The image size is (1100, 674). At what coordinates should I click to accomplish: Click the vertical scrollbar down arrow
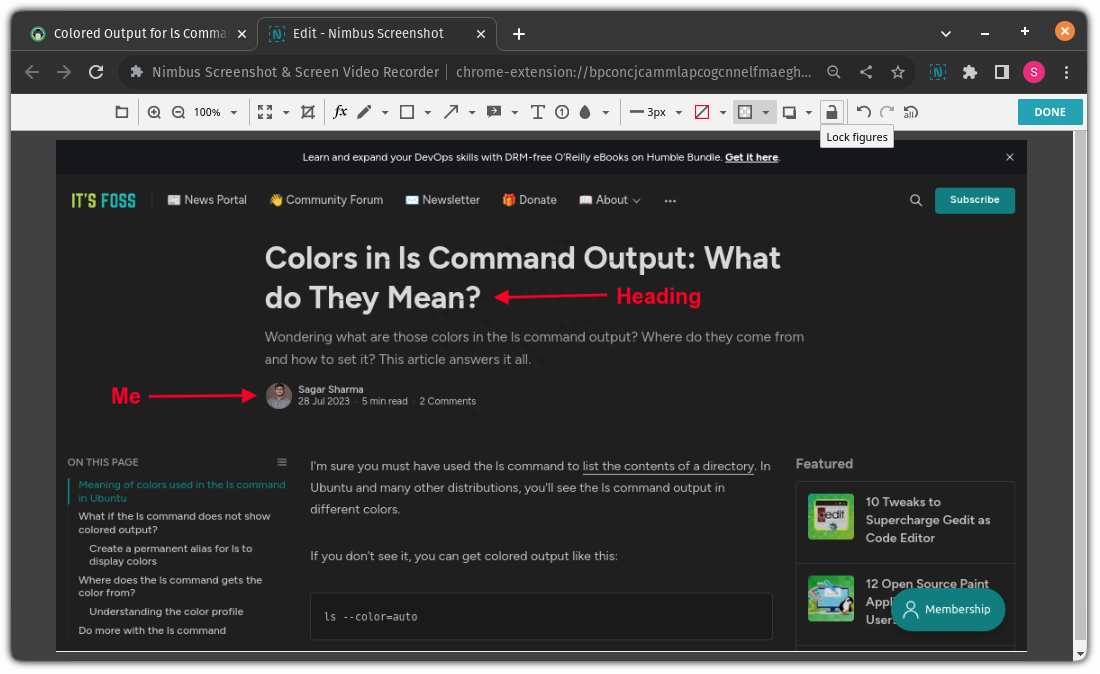click(1079, 653)
